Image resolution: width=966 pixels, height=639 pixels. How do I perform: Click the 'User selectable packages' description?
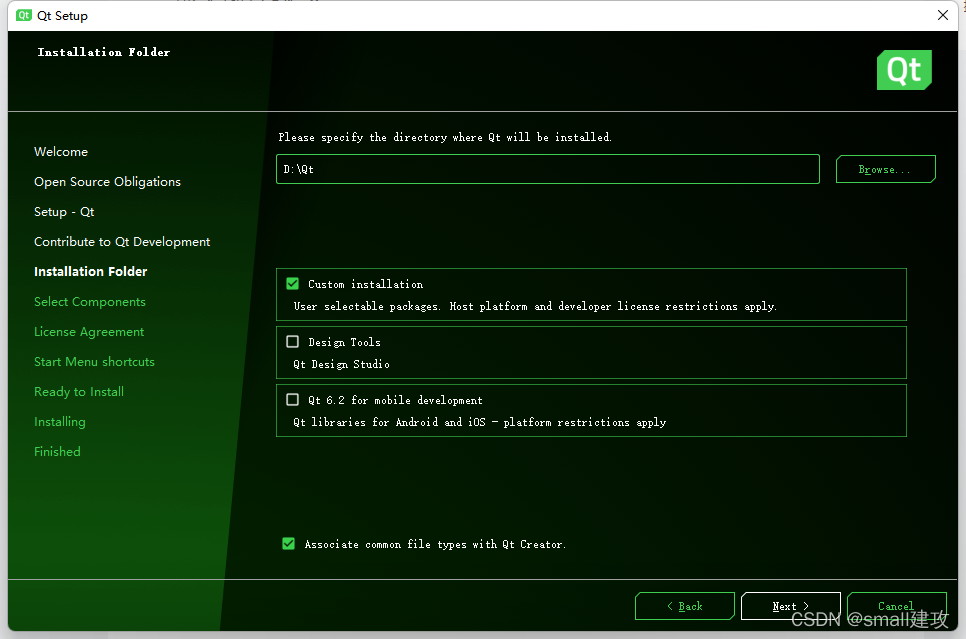(x=535, y=306)
